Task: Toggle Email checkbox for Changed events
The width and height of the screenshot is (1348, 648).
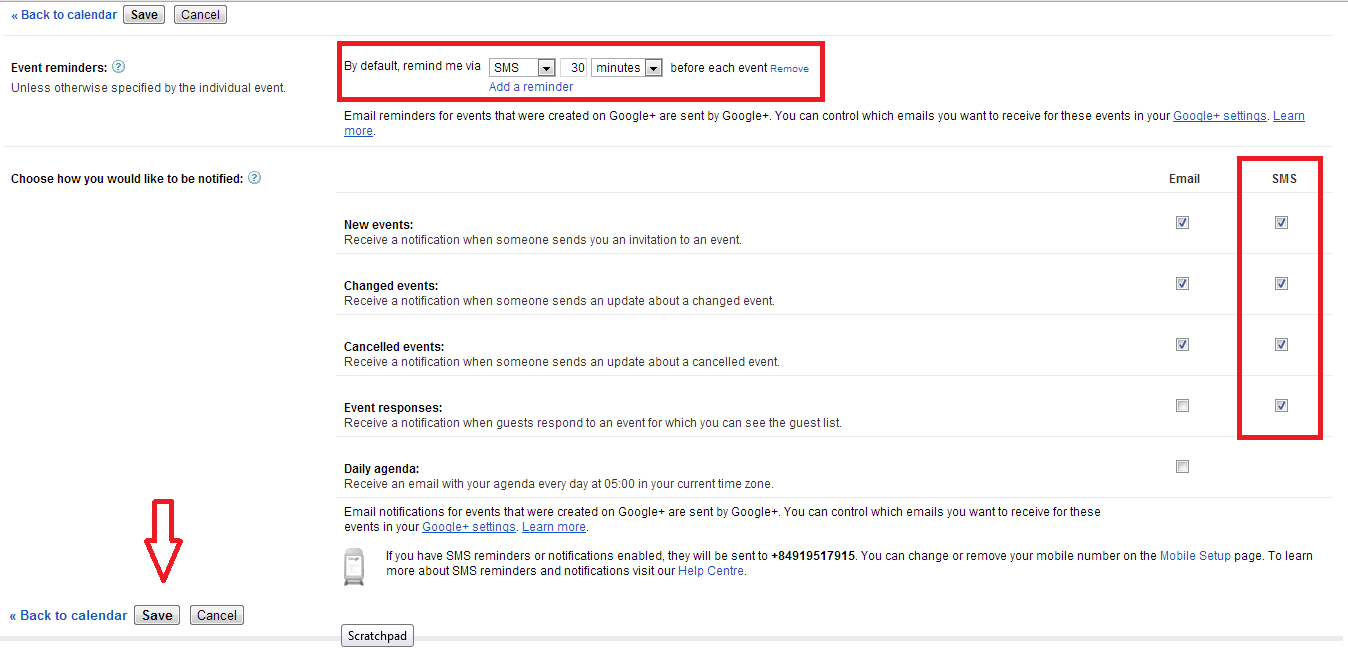Action: tap(1183, 284)
